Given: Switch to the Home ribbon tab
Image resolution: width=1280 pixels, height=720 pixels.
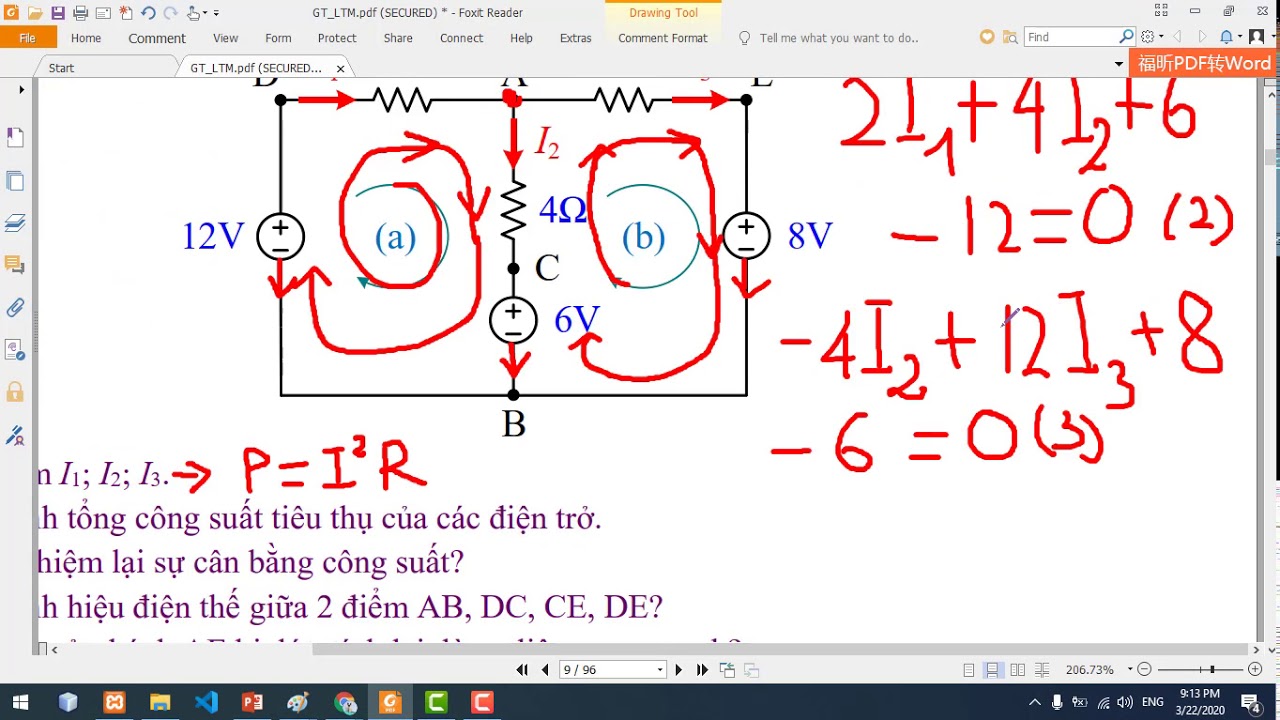Looking at the screenshot, I should click(86, 38).
